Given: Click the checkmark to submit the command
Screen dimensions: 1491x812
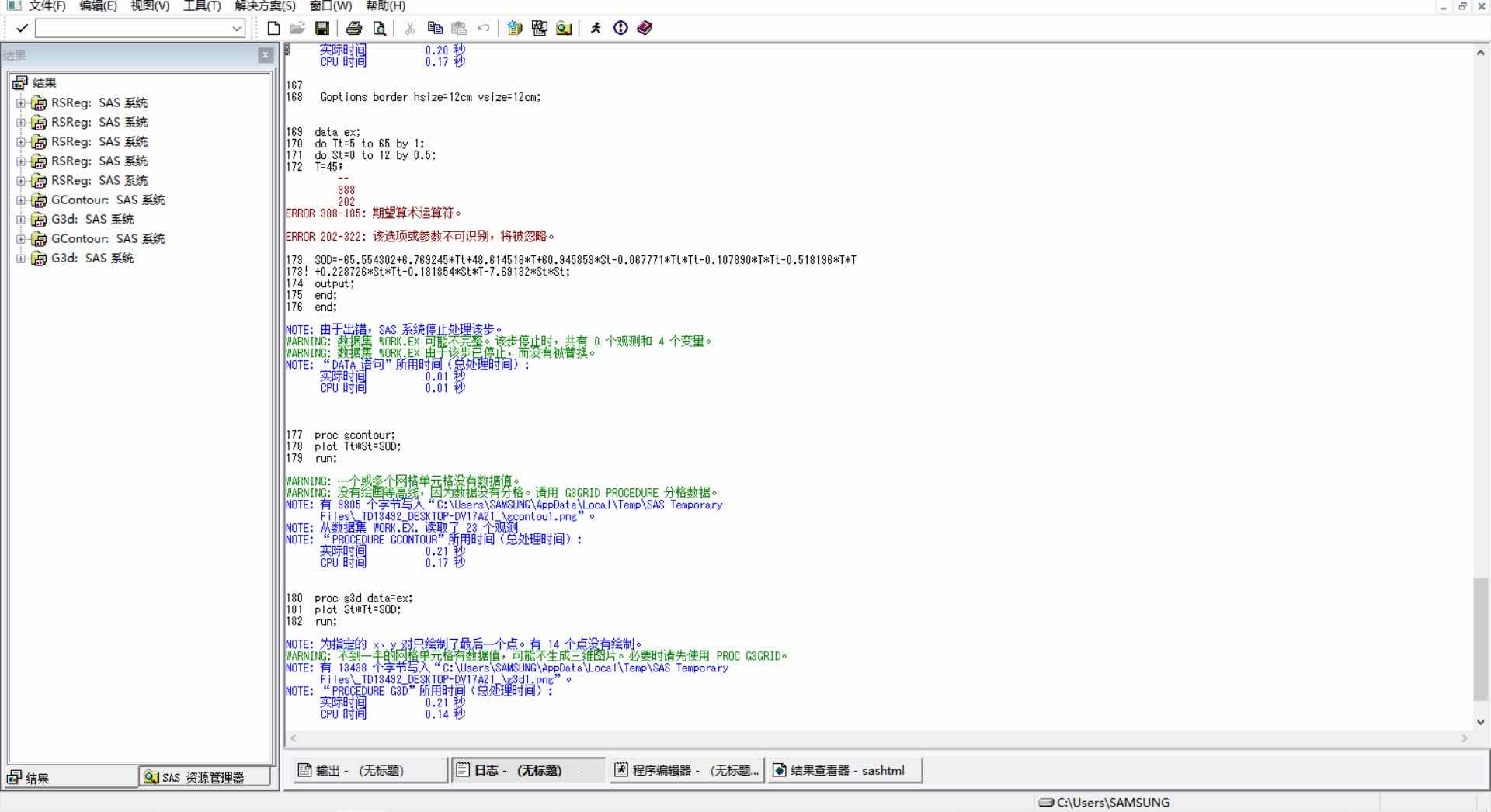Looking at the screenshot, I should (22, 29).
